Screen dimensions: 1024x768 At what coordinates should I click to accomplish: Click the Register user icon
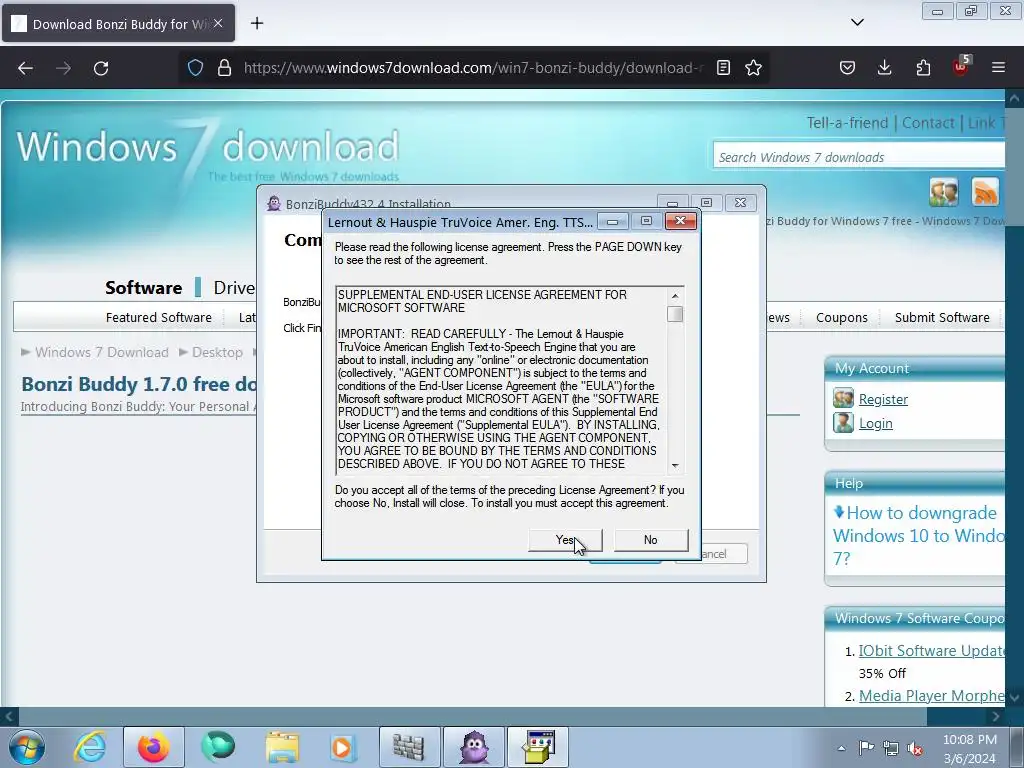pos(843,398)
